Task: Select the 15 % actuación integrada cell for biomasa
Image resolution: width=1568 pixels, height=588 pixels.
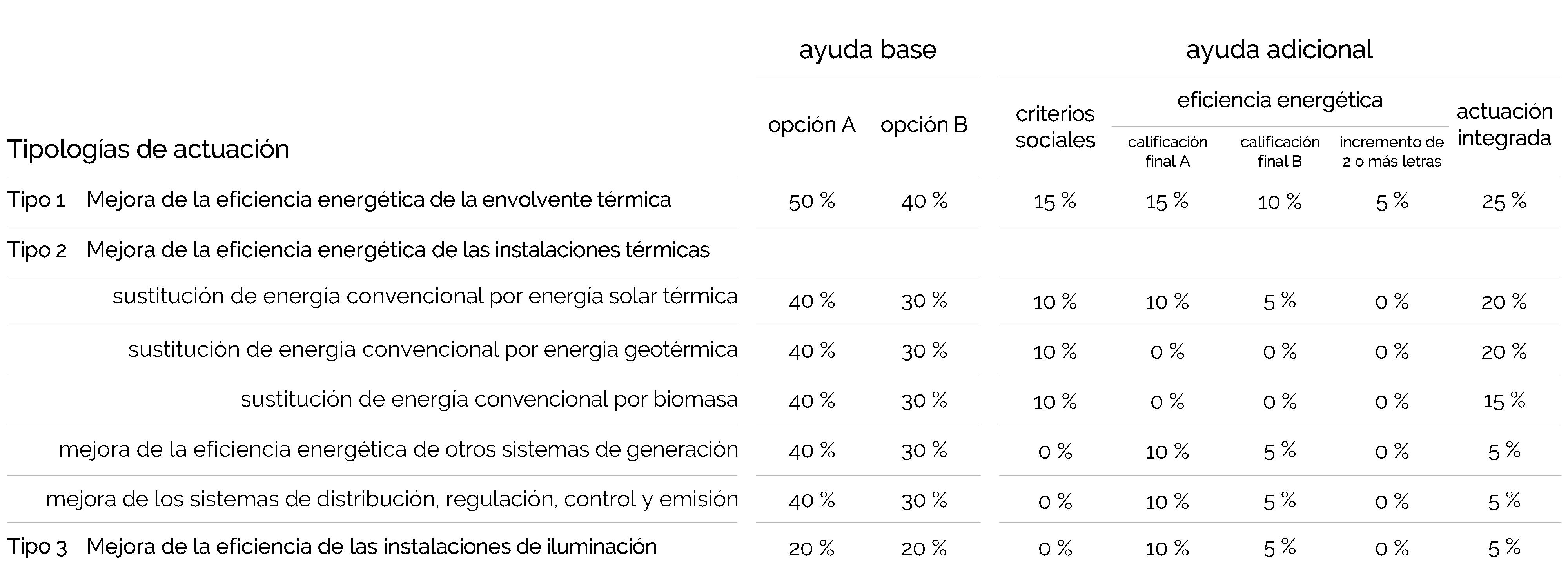Action: tap(1503, 401)
